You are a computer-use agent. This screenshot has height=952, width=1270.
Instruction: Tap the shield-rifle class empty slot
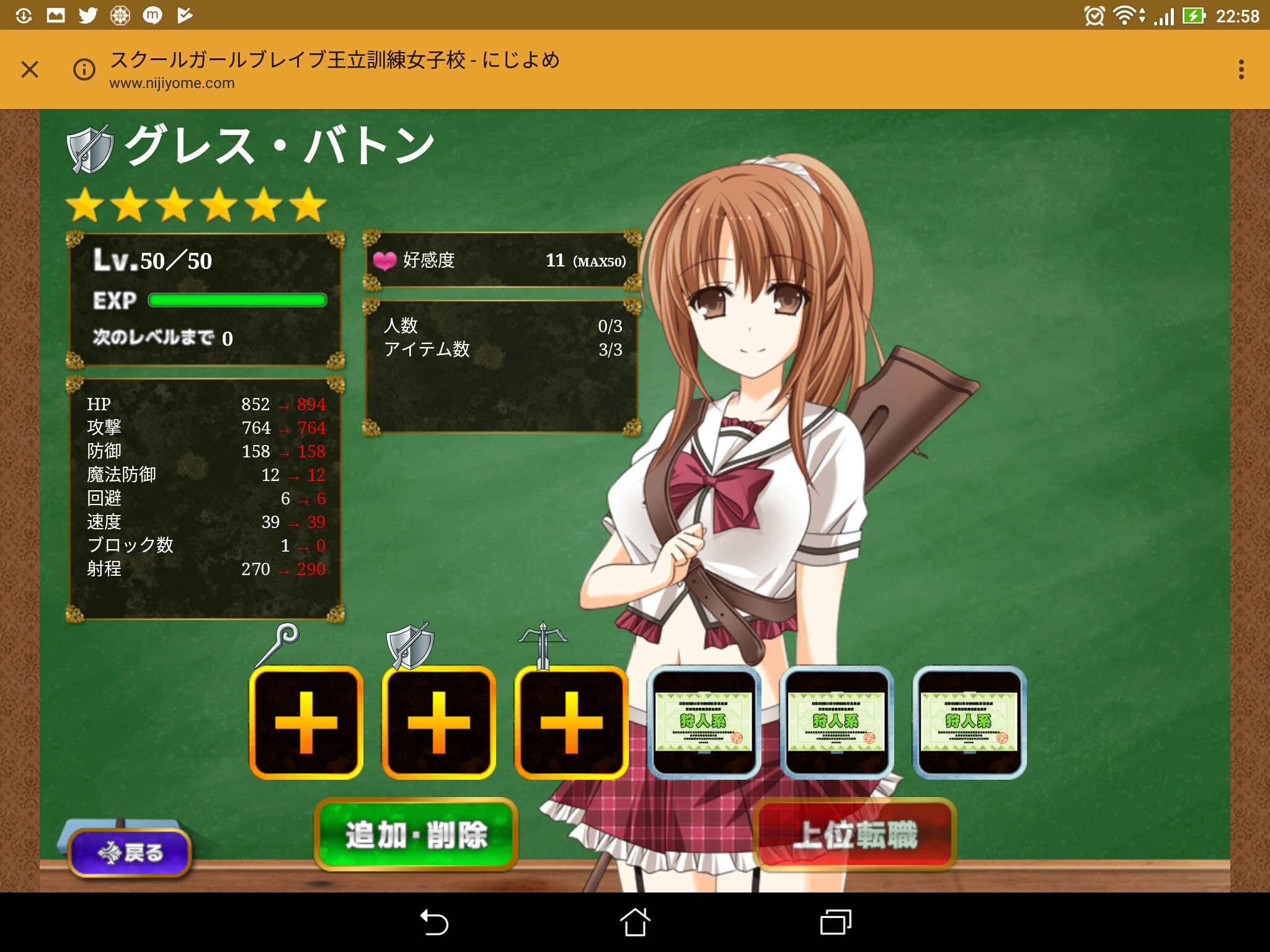(438, 723)
